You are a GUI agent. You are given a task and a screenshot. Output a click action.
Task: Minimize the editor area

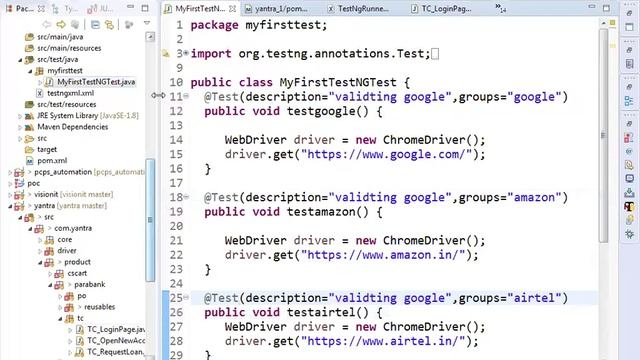[592, 7]
